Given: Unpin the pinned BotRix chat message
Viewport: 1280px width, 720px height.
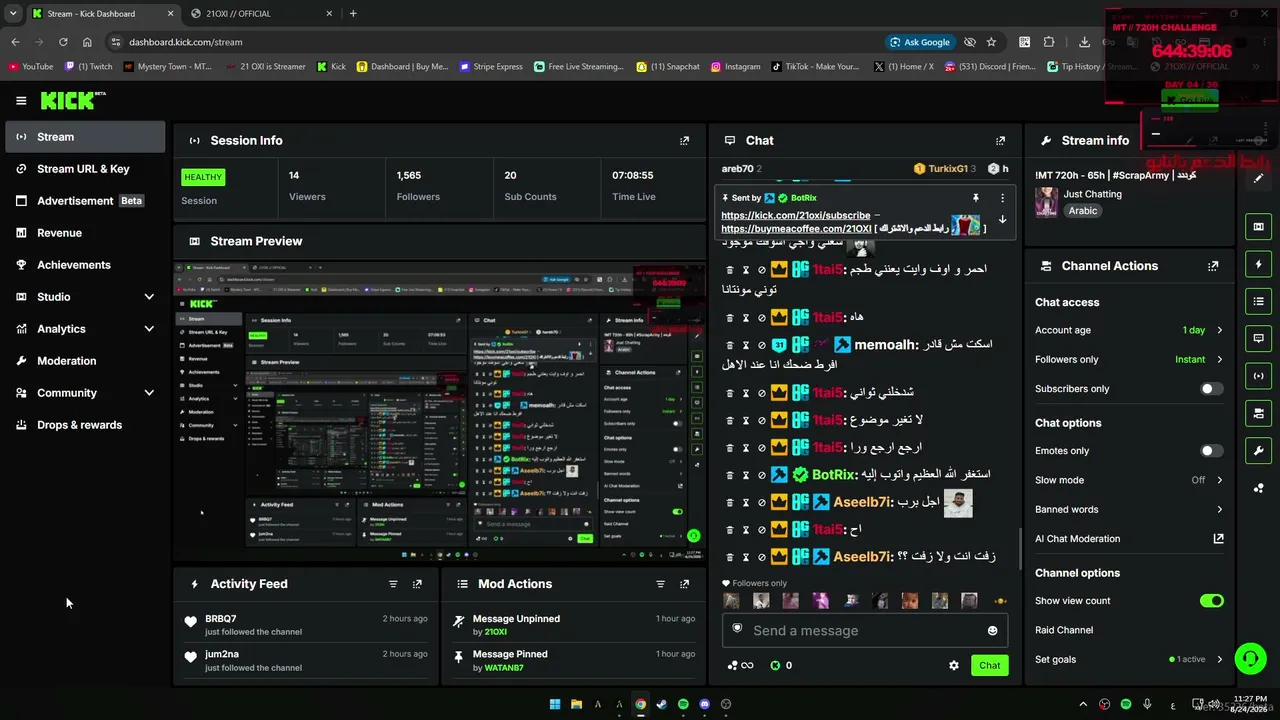Looking at the screenshot, I should click(976, 198).
